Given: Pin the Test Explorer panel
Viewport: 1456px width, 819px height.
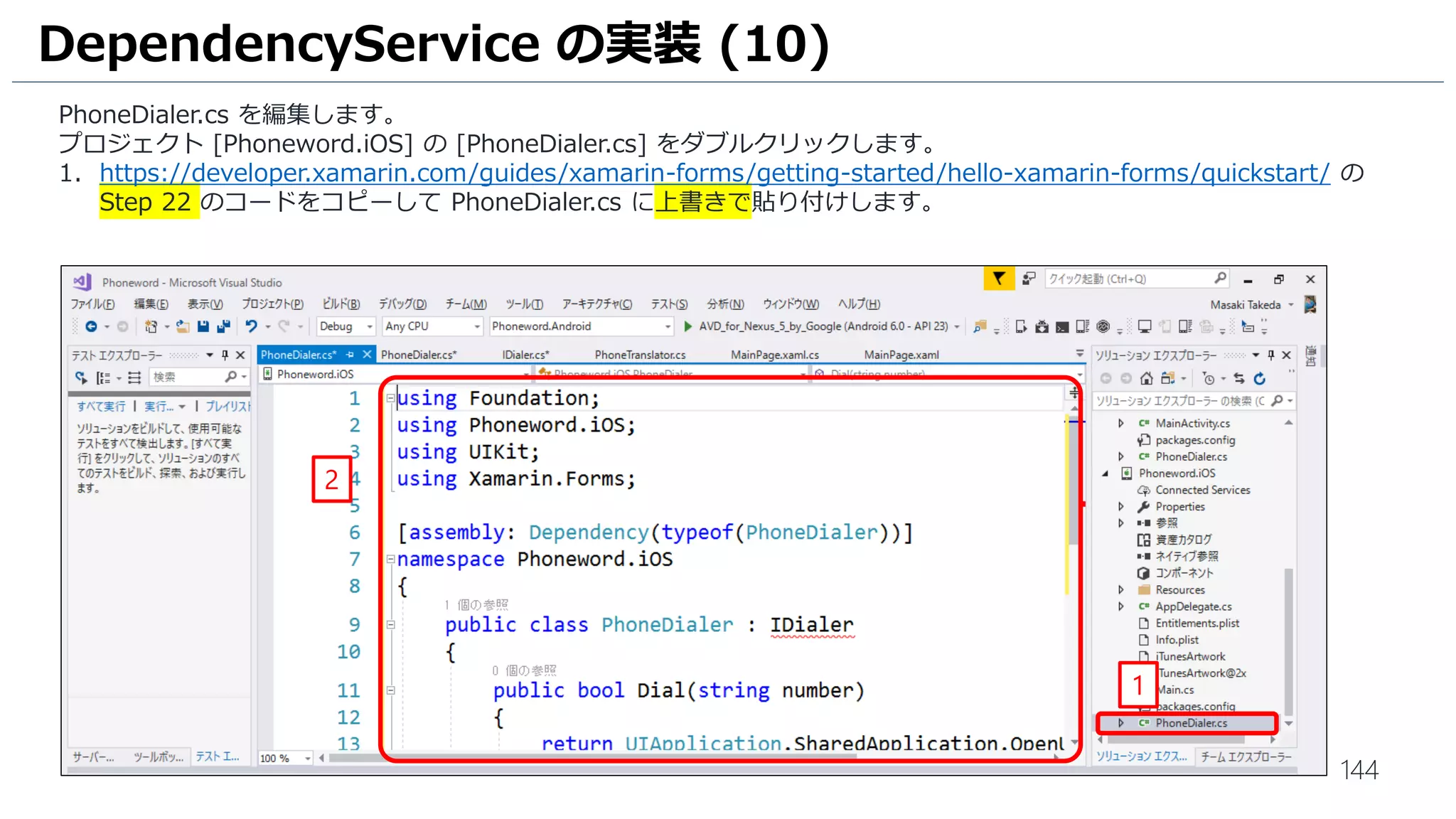Looking at the screenshot, I should click(225, 355).
